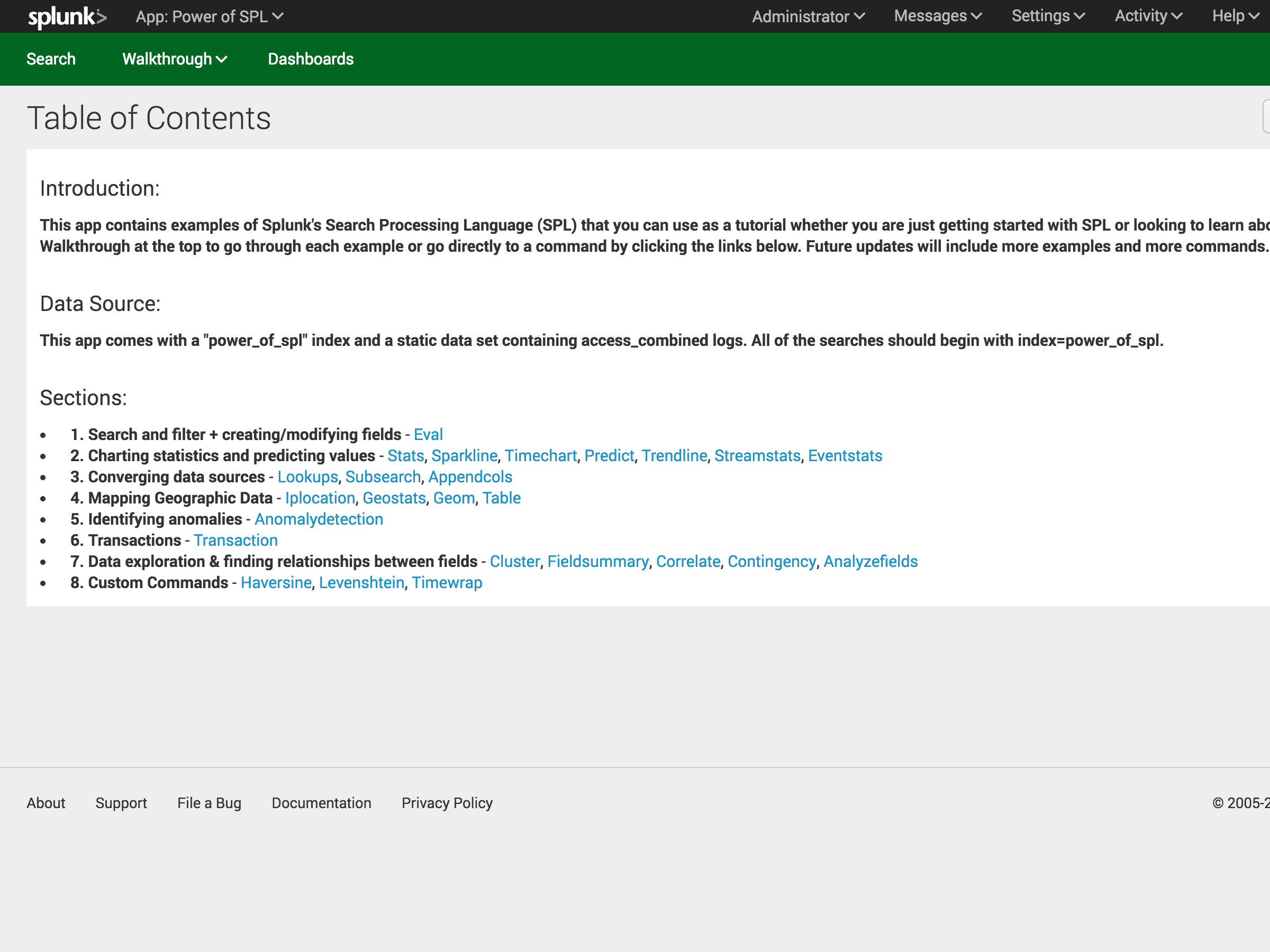
Task: Click the Privacy Policy link
Action: (x=447, y=803)
